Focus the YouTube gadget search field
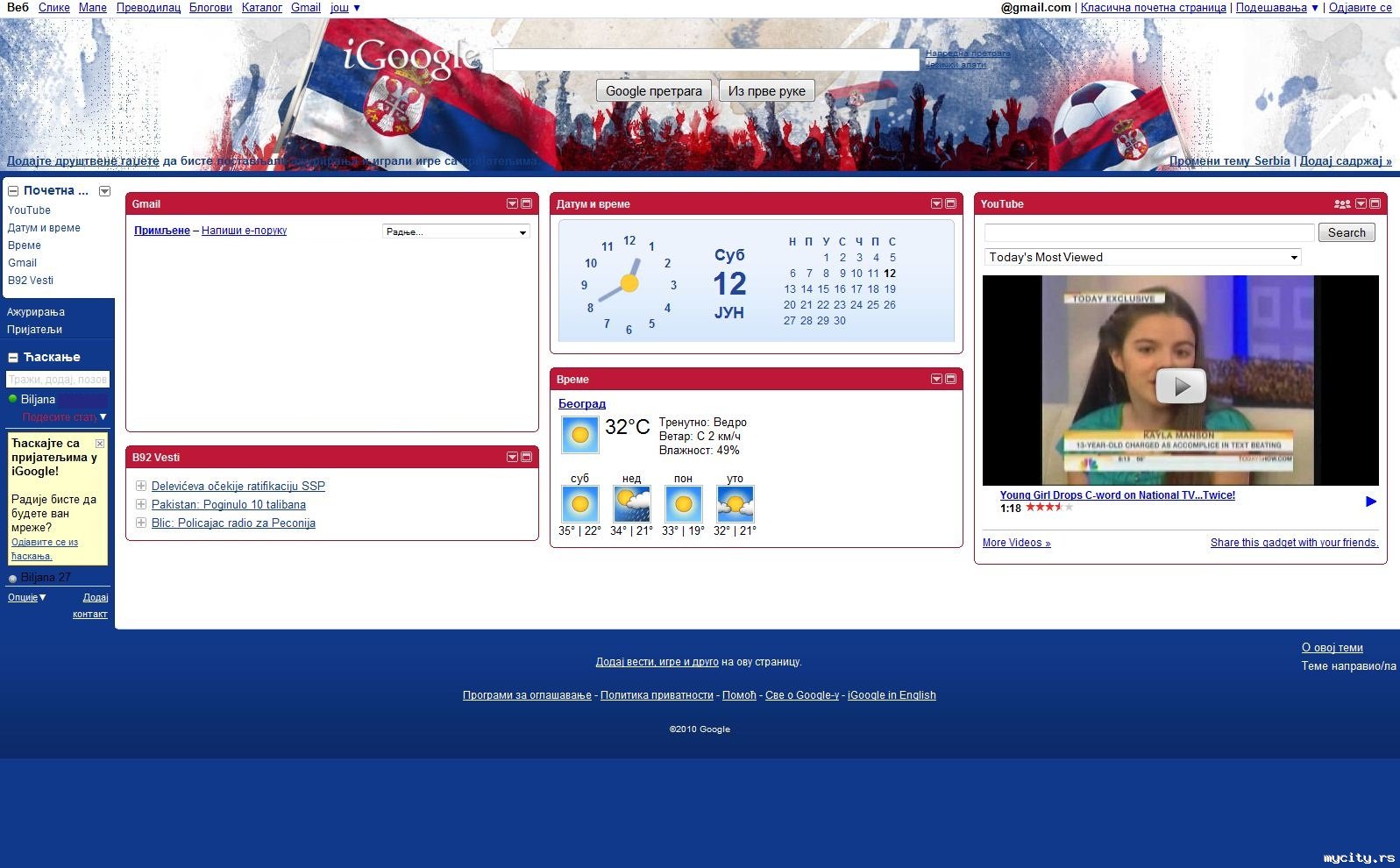Viewport: 1400px width, 868px height. (x=1149, y=232)
